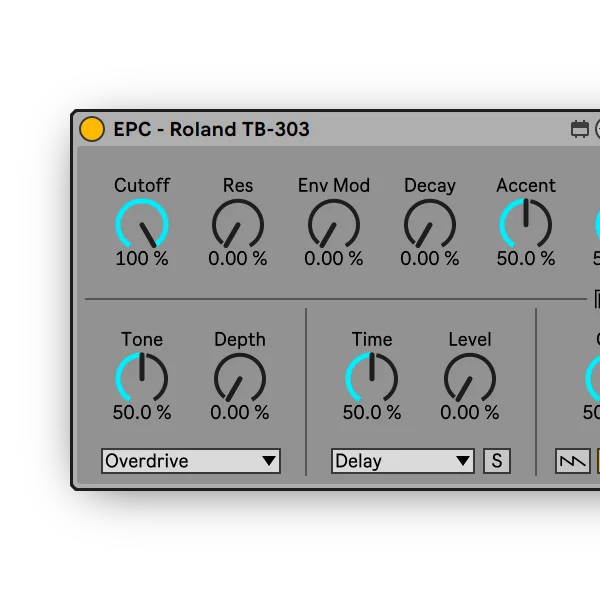Click the Level knob
Image resolution: width=600 pixels, height=600 pixels.
point(470,378)
